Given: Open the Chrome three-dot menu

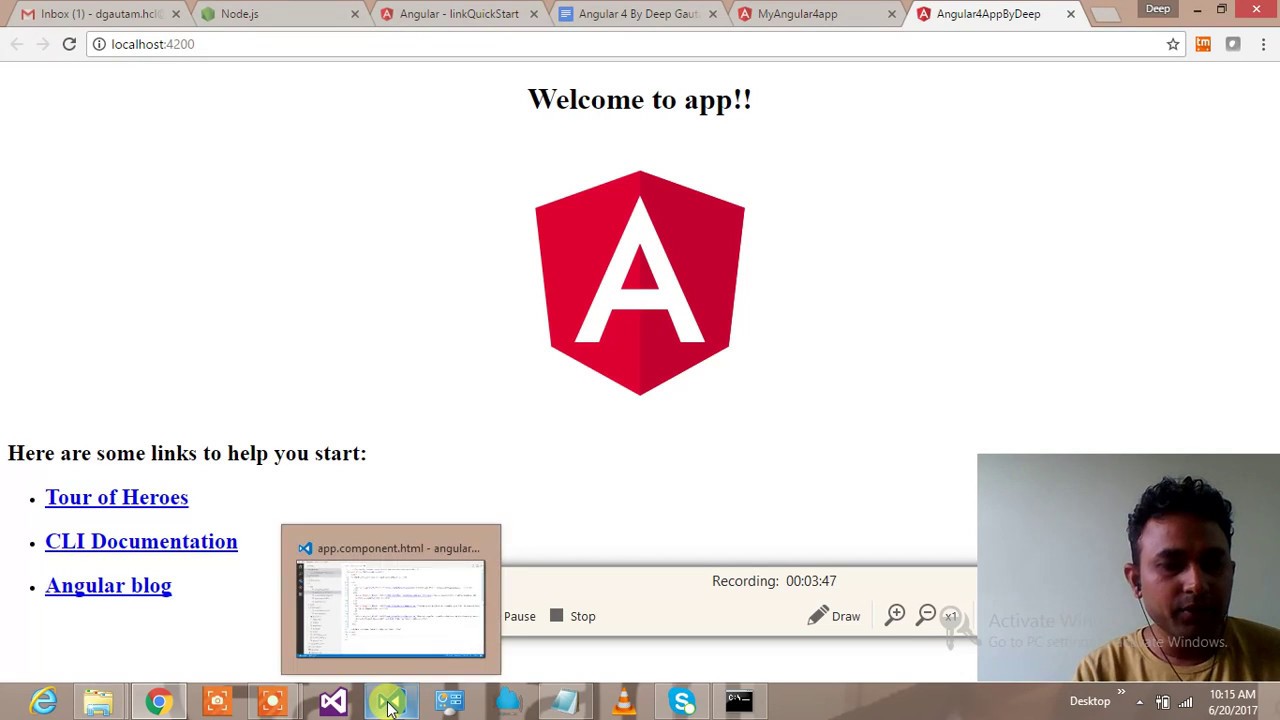Looking at the screenshot, I should tap(1263, 44).
